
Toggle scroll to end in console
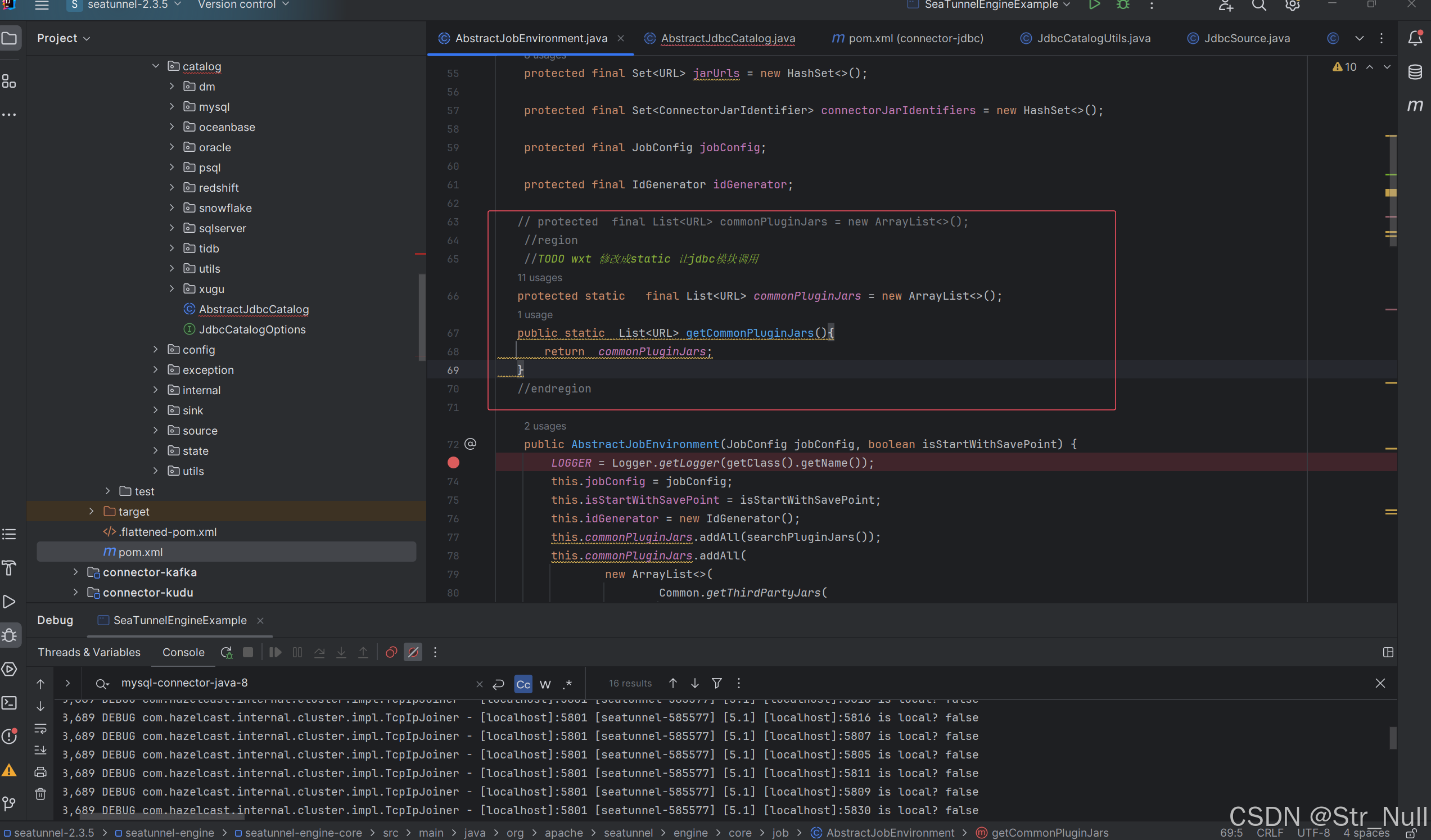coord(40,750)
